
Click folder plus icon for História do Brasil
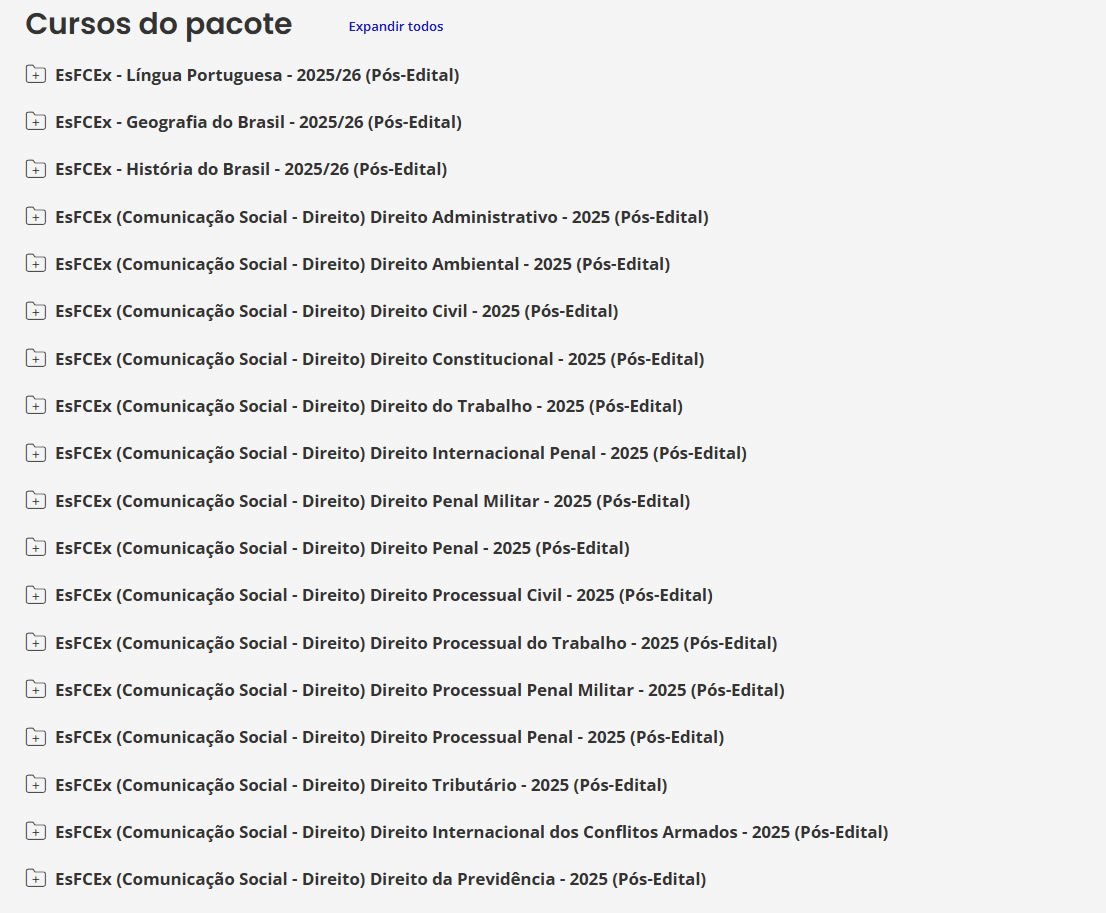[36, 169]
